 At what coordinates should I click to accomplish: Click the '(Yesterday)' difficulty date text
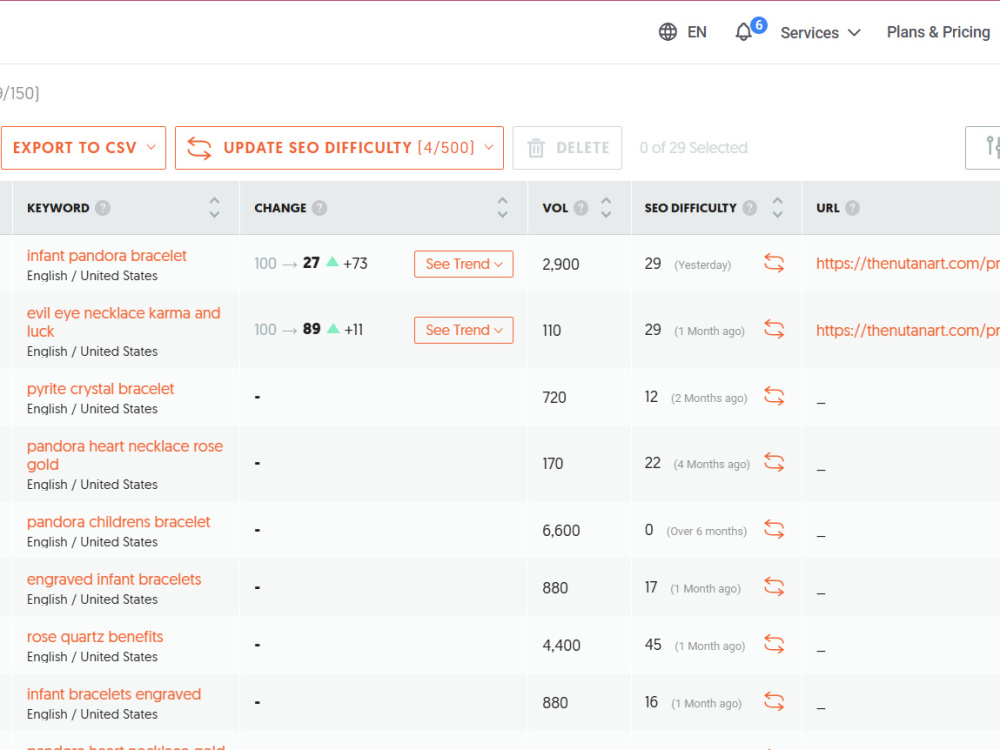pyautogui.click(x=702, y=265)
